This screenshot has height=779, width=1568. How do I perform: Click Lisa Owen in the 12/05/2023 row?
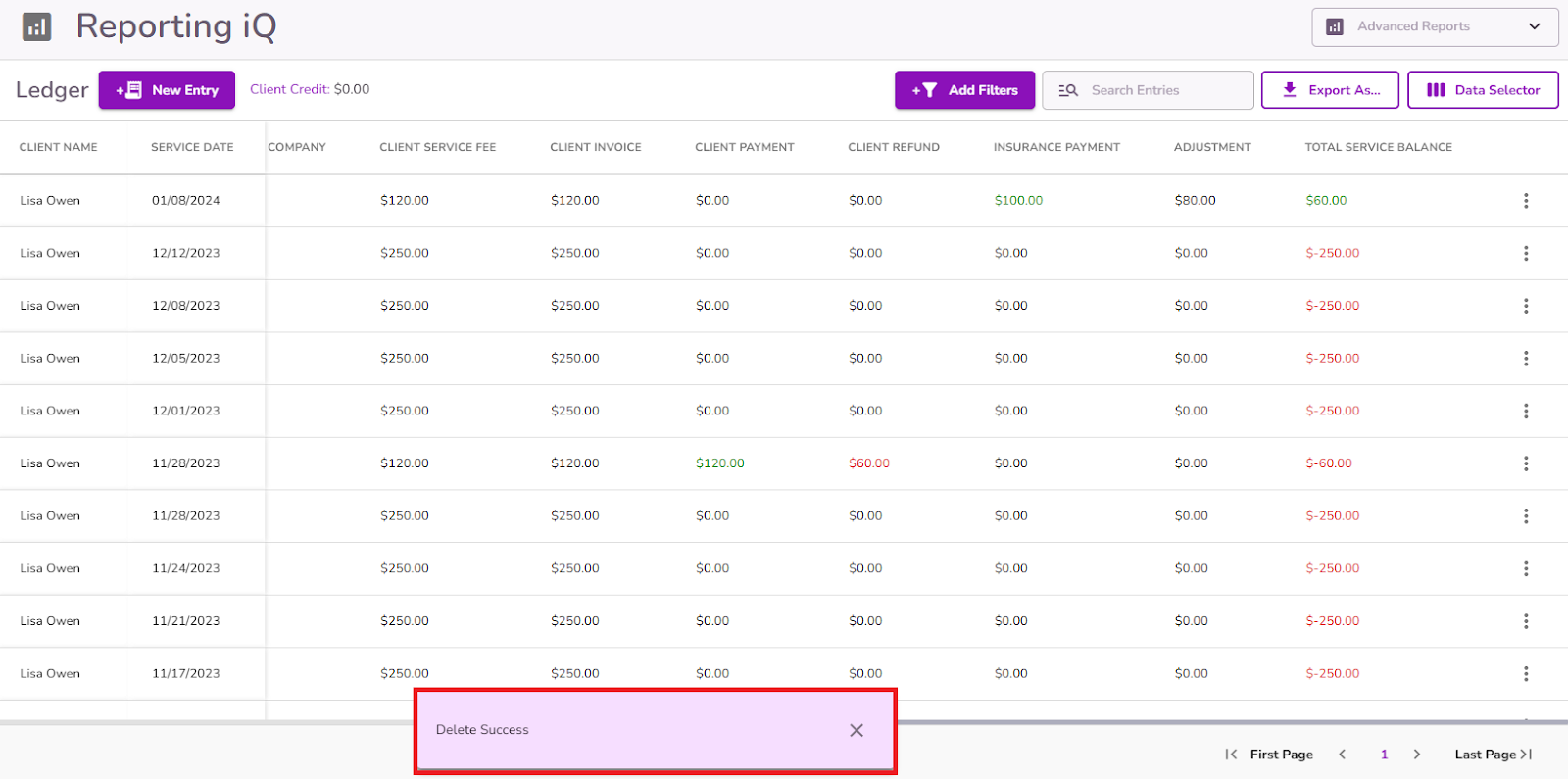click(50, 359)
